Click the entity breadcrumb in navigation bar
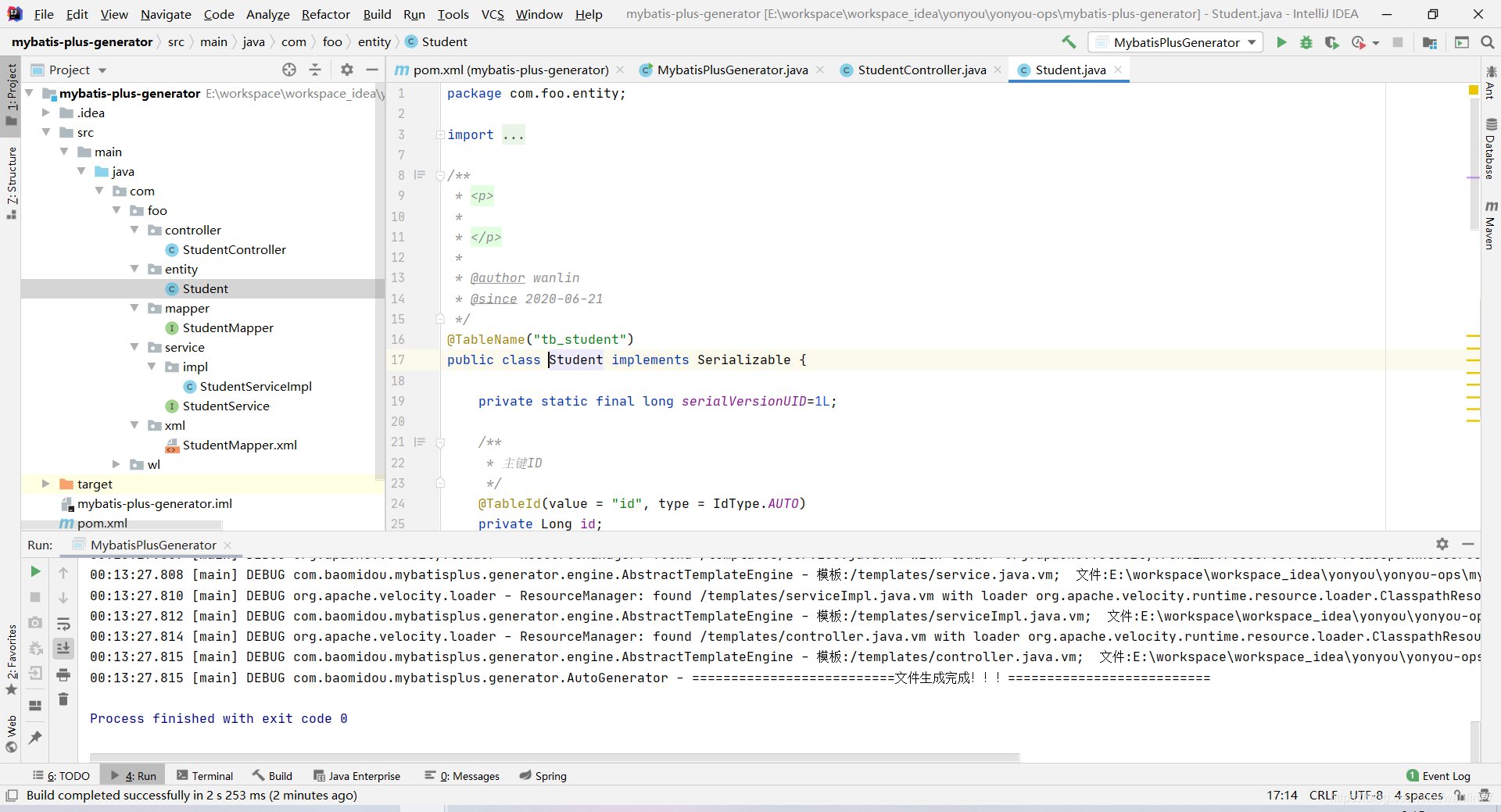This screenshot has width=1501, height=812. point(374,42)
